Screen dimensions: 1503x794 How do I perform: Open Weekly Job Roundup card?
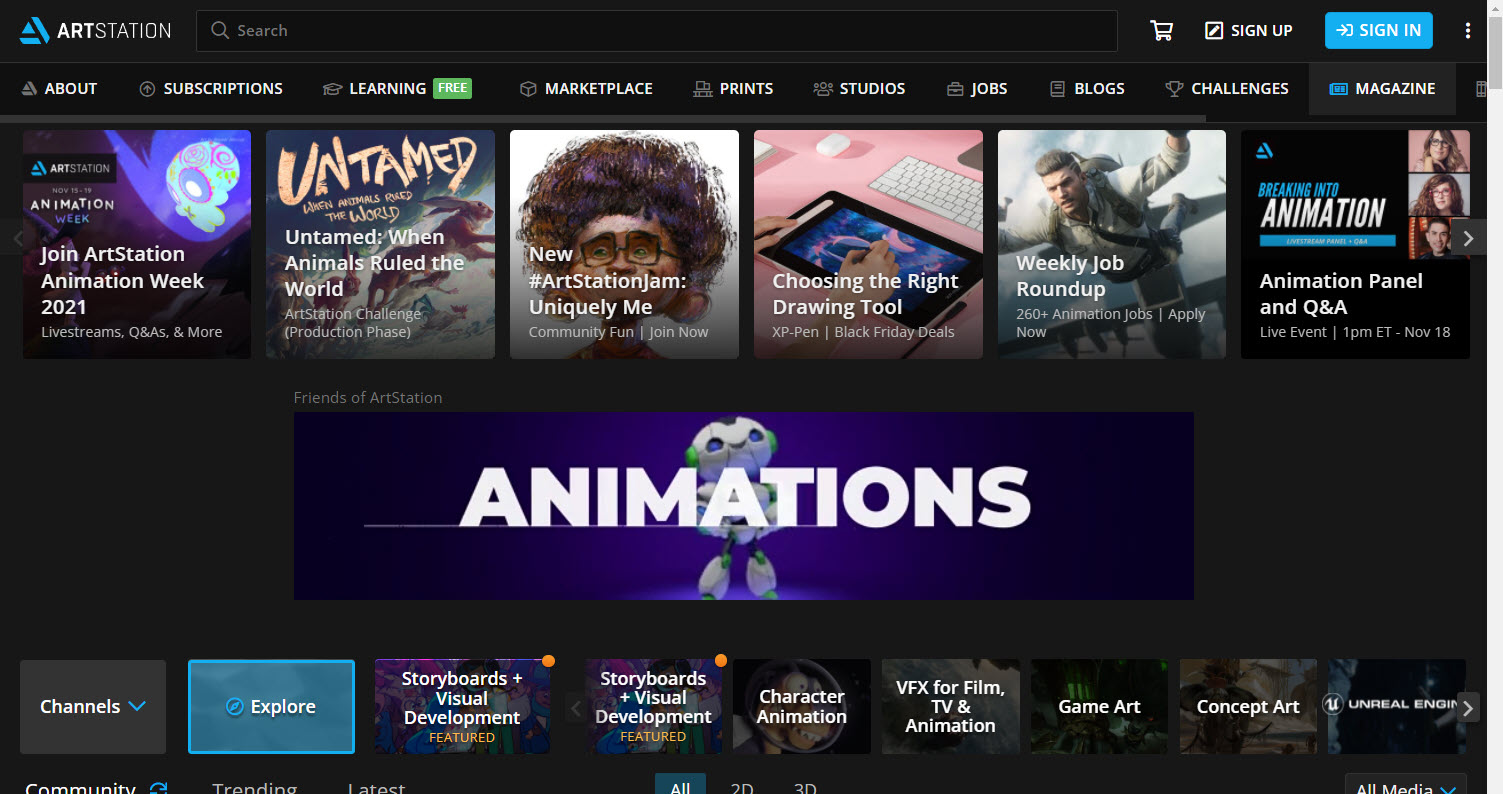click(1112, 244)
